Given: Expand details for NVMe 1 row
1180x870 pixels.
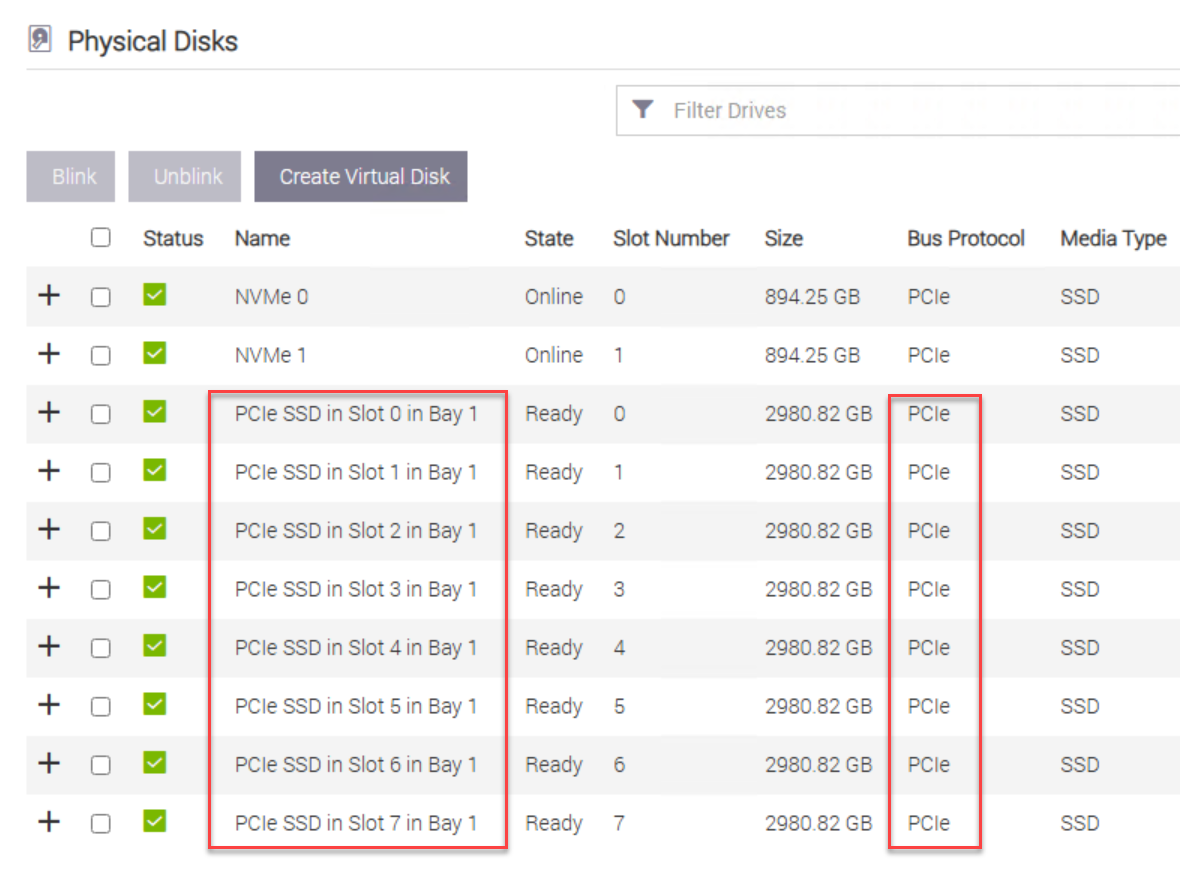Looking at the screenshot, I should point(49,355).
